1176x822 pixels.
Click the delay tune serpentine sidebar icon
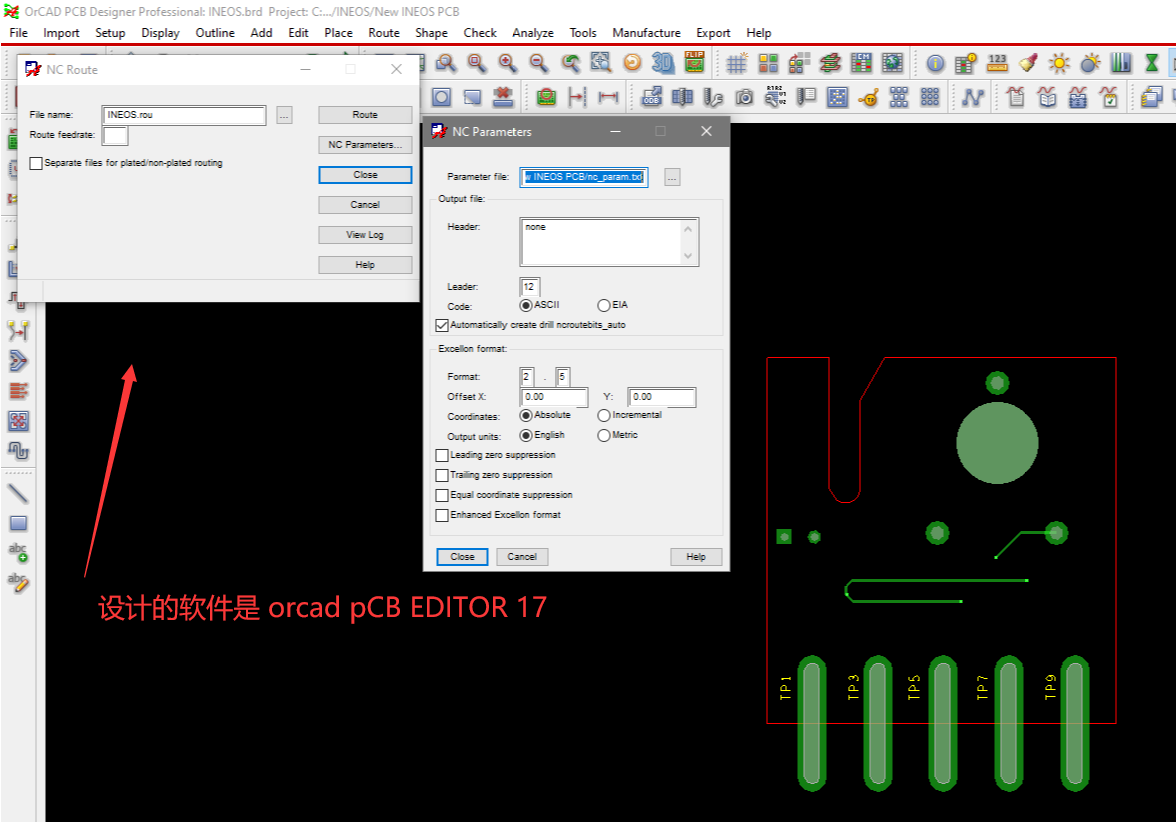pyautogui.click(x=18, y=451)
